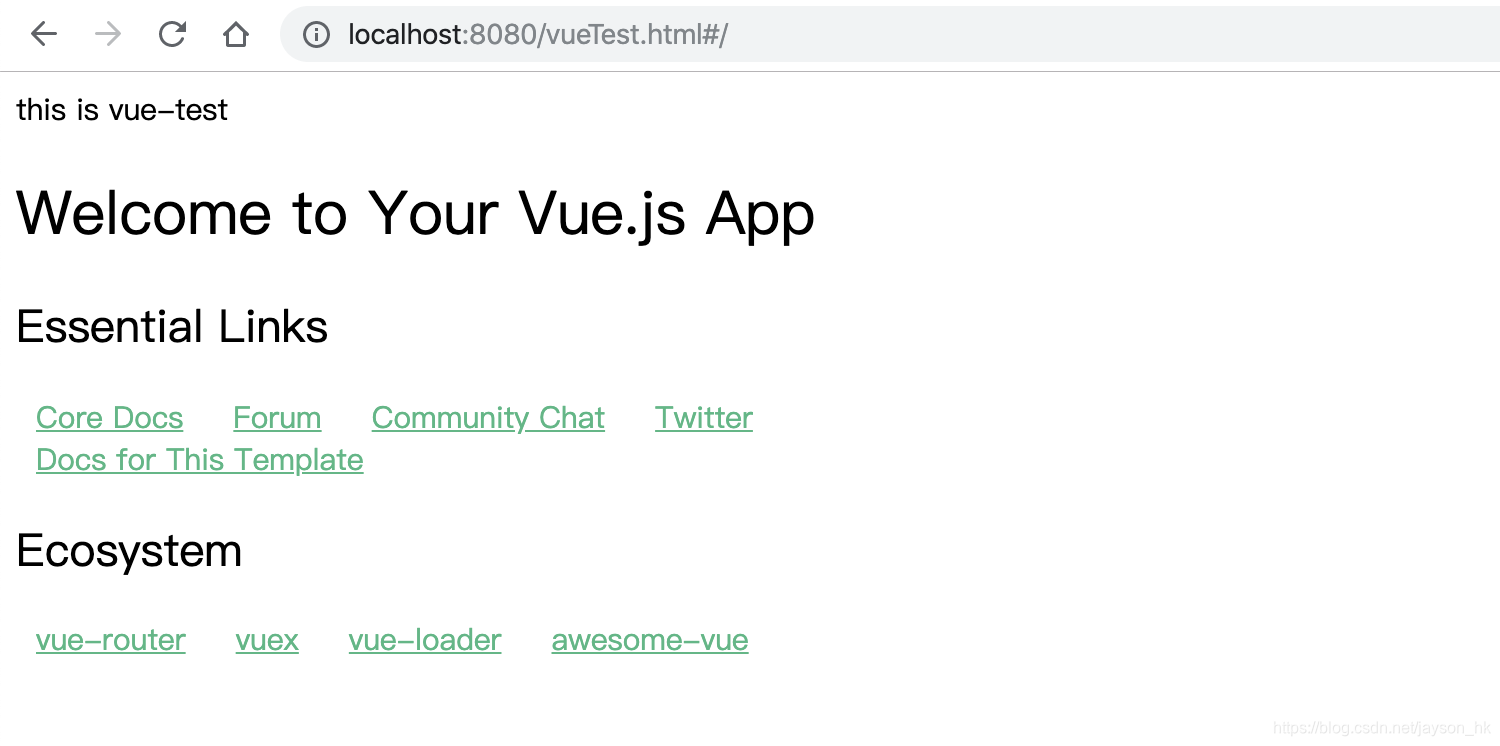View site information via the info icon
The height and width of the screenshot is (746, 1500).
317,35
